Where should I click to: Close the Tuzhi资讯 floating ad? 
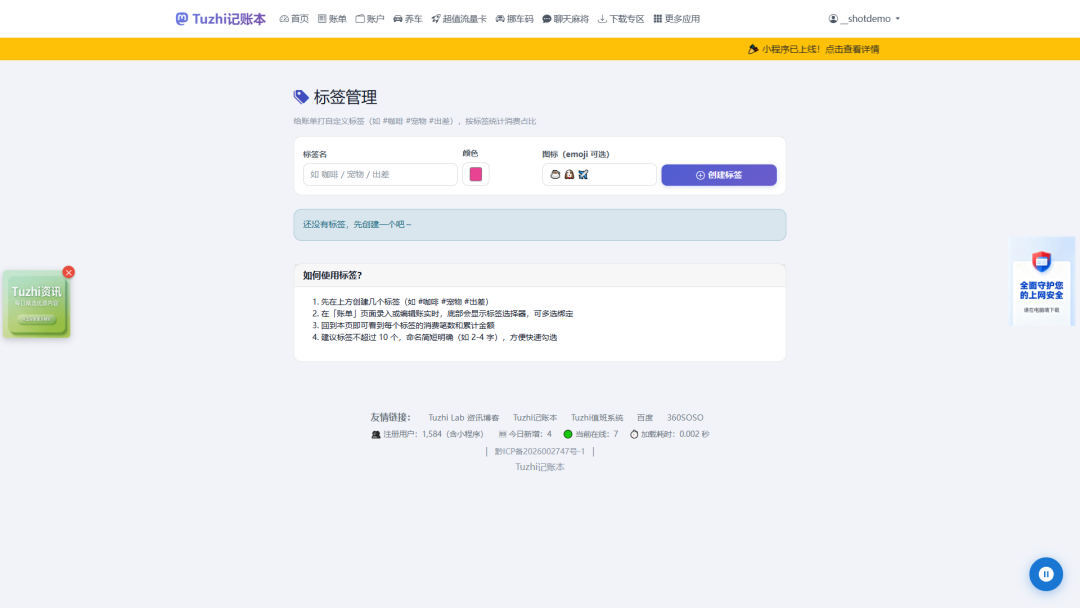(68, 272)
